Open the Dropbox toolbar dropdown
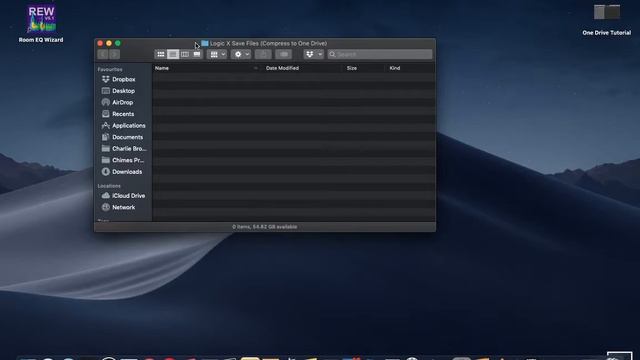This screenshot has width=640, height=360. point(313,54)
